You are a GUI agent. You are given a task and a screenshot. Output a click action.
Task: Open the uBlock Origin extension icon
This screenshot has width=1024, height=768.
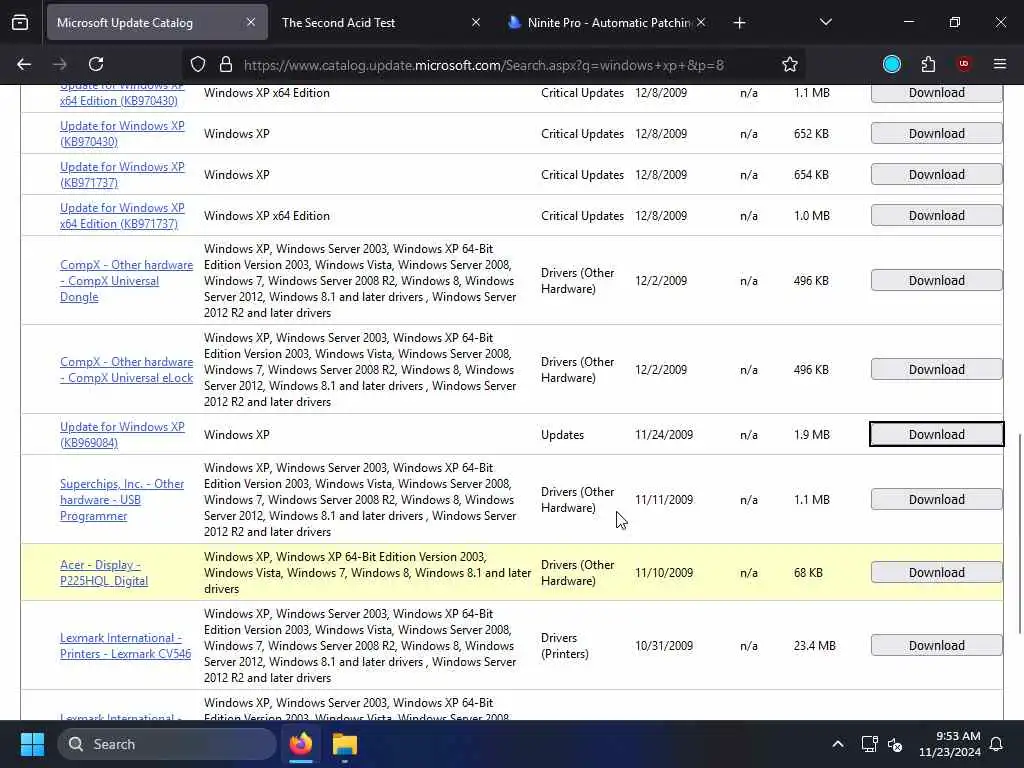[x=964, y=64]
